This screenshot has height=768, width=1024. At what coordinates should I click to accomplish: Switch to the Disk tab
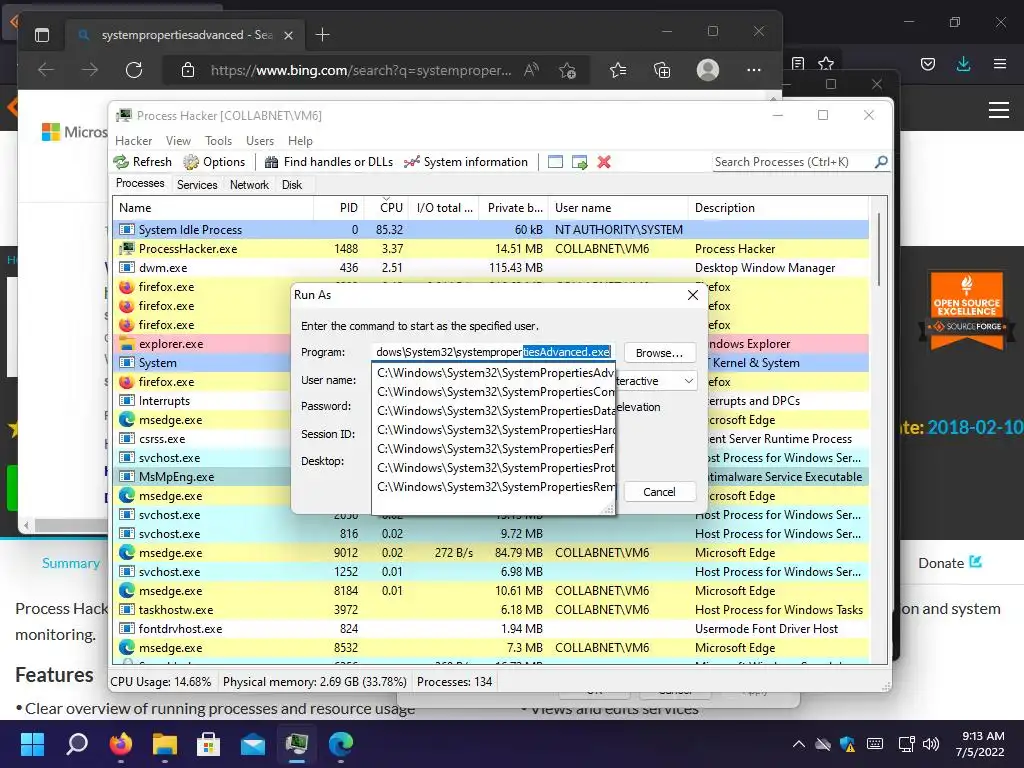pyautogui.click(x=292, y=185)
